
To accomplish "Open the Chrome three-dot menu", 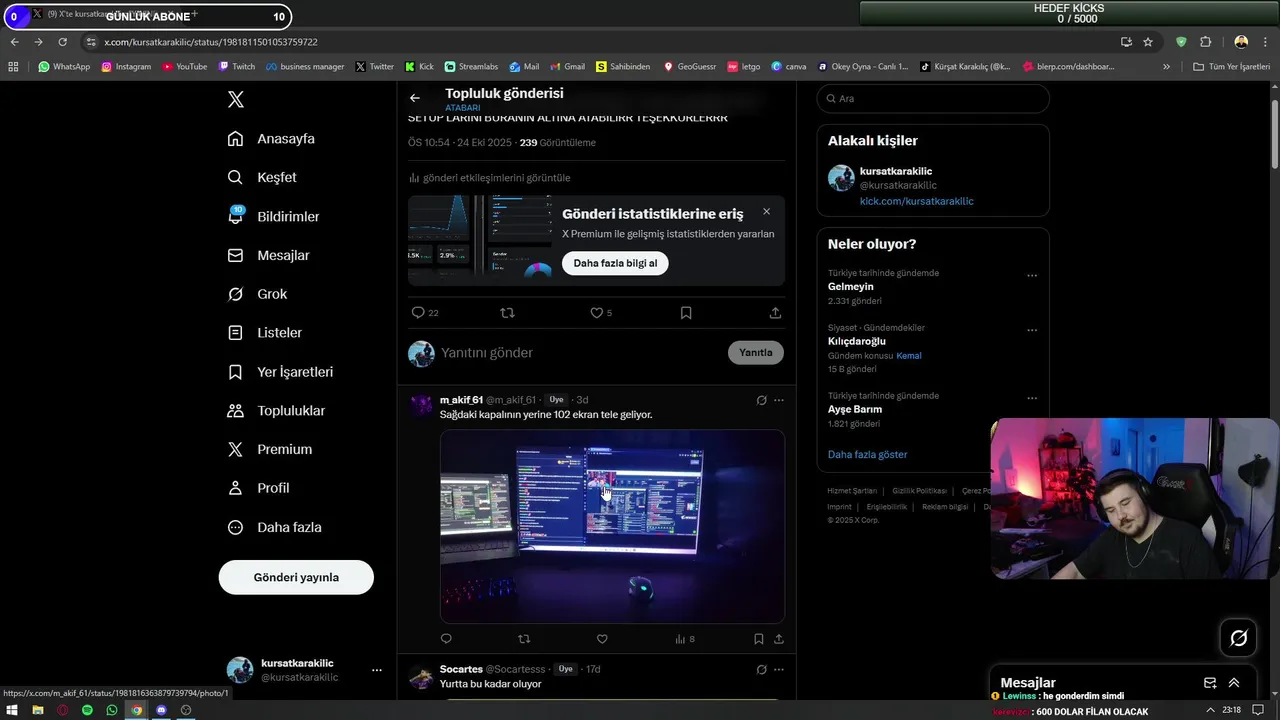I will pos(1266,42).
